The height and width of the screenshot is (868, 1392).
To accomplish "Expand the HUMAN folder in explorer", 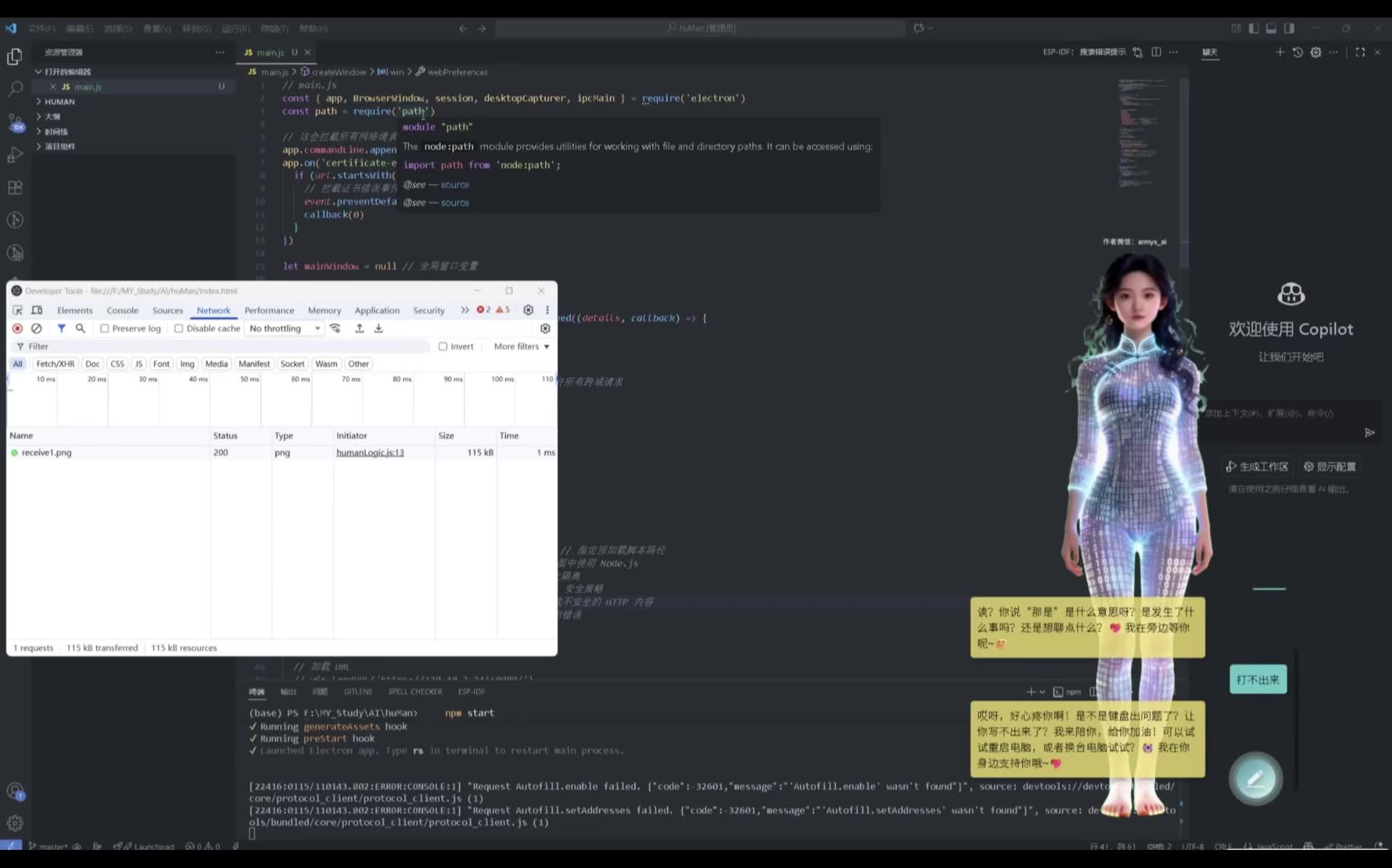I will (x=59, y=102).
